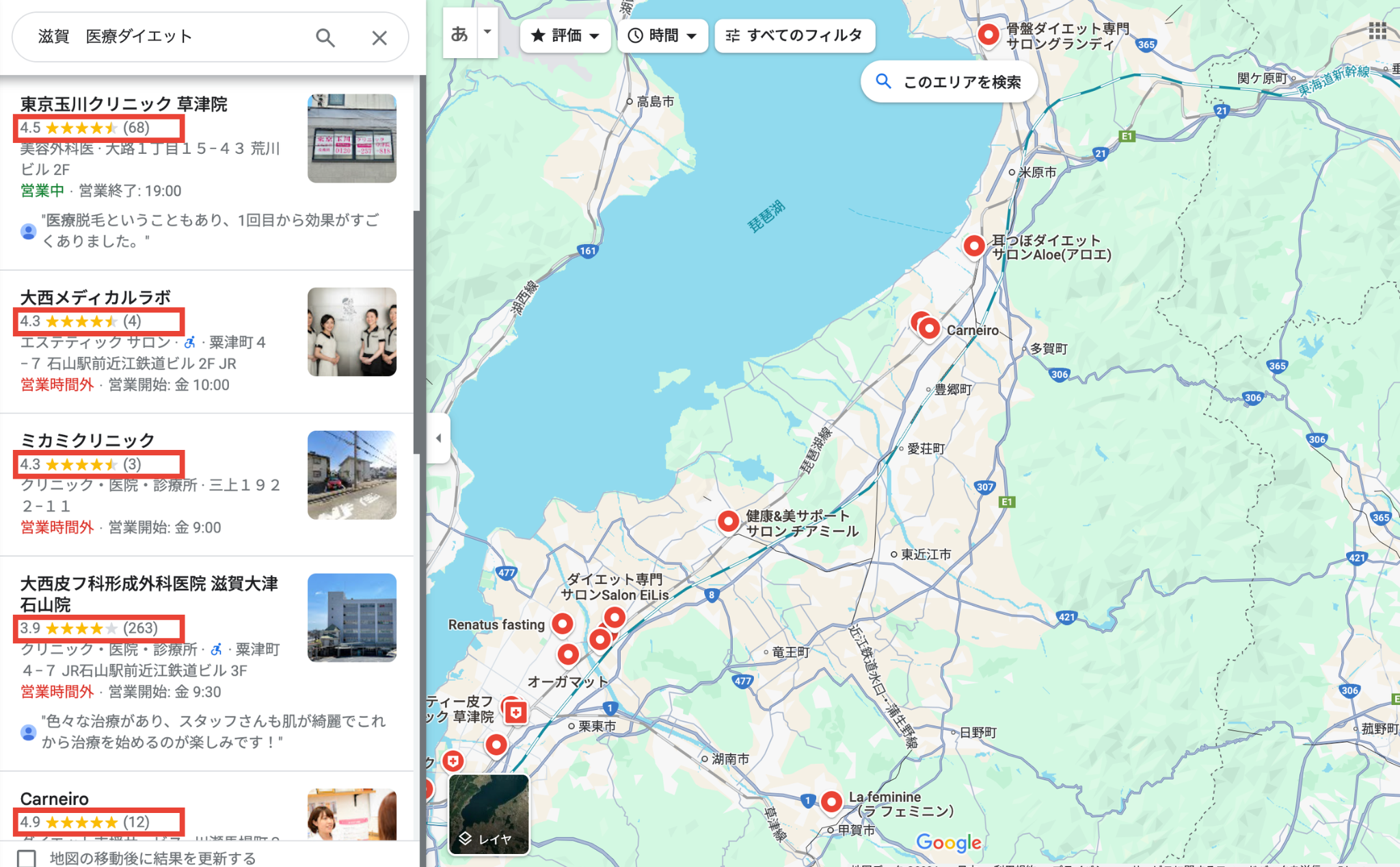Open the 時間 hours filter dropdown
The height and width of the screenshot is (867, 1400).
coord(662,36)
